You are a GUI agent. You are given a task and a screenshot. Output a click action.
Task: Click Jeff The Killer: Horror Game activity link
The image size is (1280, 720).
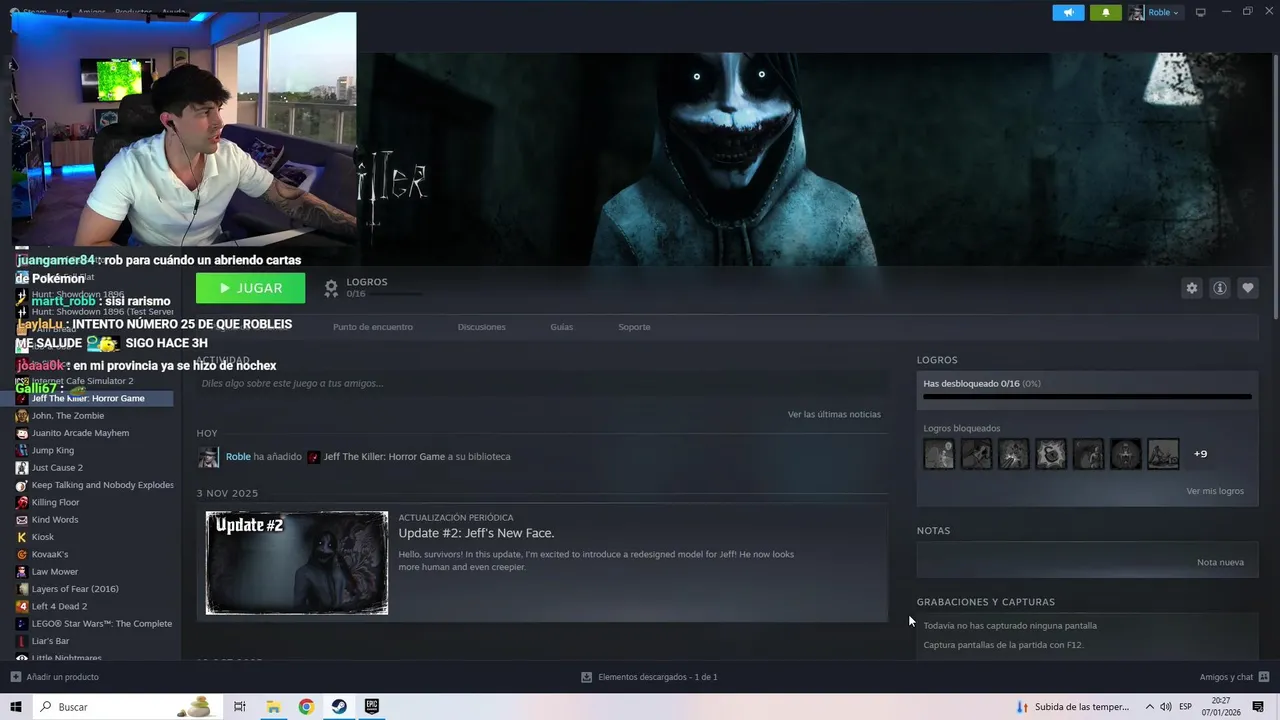click(x=384, y=457)
